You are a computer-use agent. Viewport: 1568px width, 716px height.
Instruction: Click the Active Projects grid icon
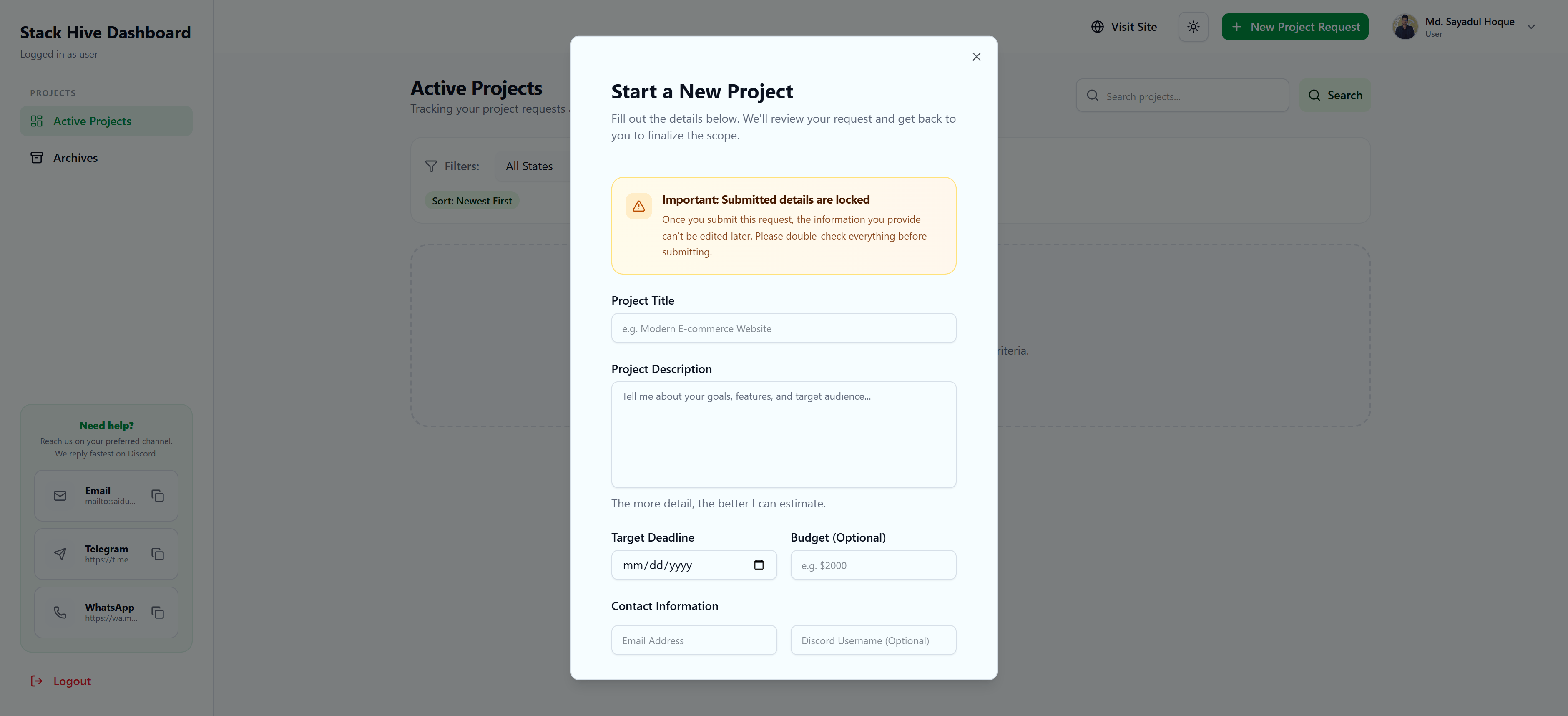pos(37,121)
